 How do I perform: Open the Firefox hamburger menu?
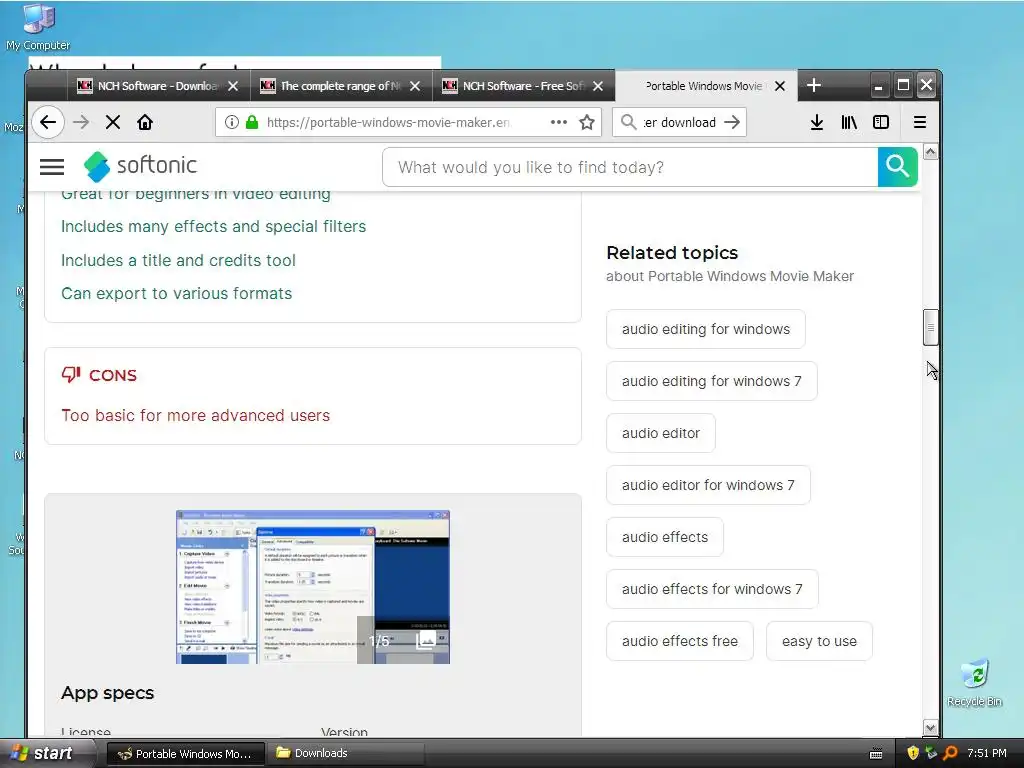click(920, 122)
